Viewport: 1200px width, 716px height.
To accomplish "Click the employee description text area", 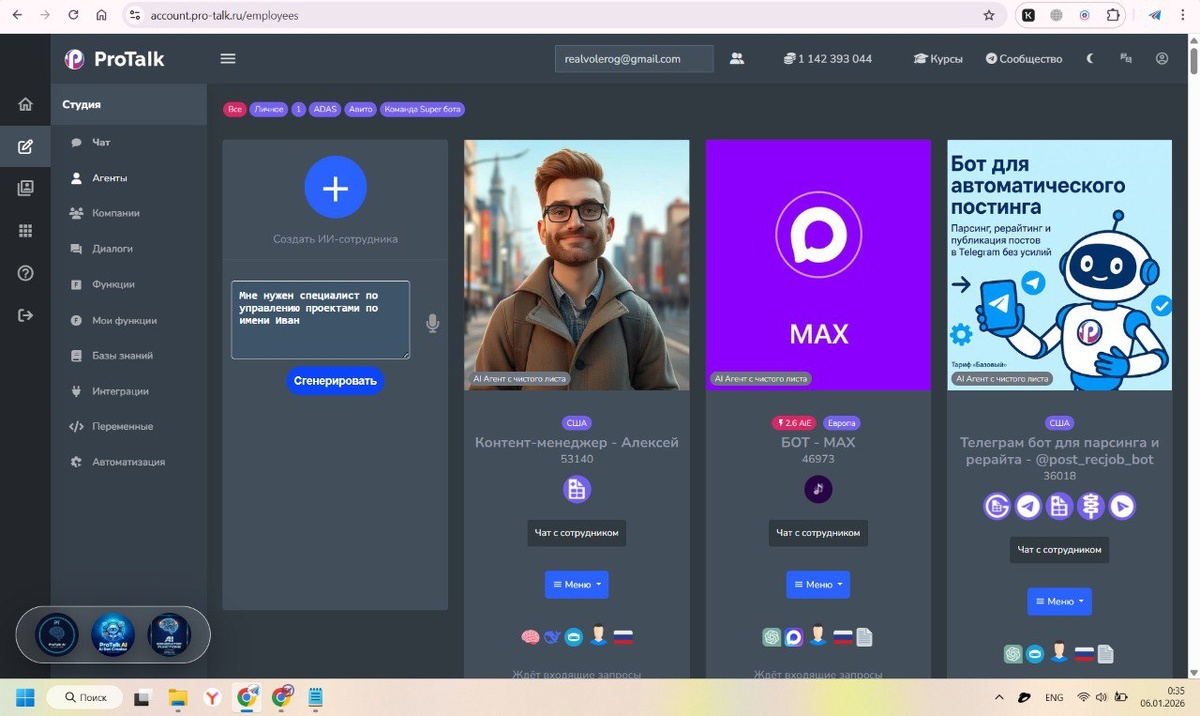I will click(x=320, y=320).
